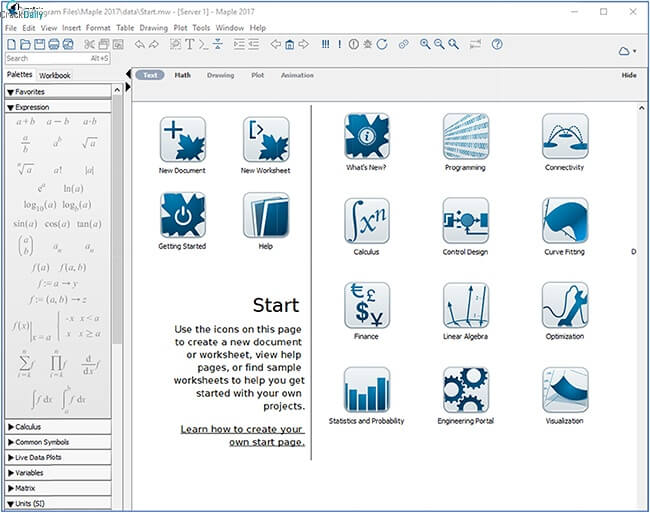Open the Visualization icon
The height and width of the screenshot is (513, 650).
(x=565, y=390)
